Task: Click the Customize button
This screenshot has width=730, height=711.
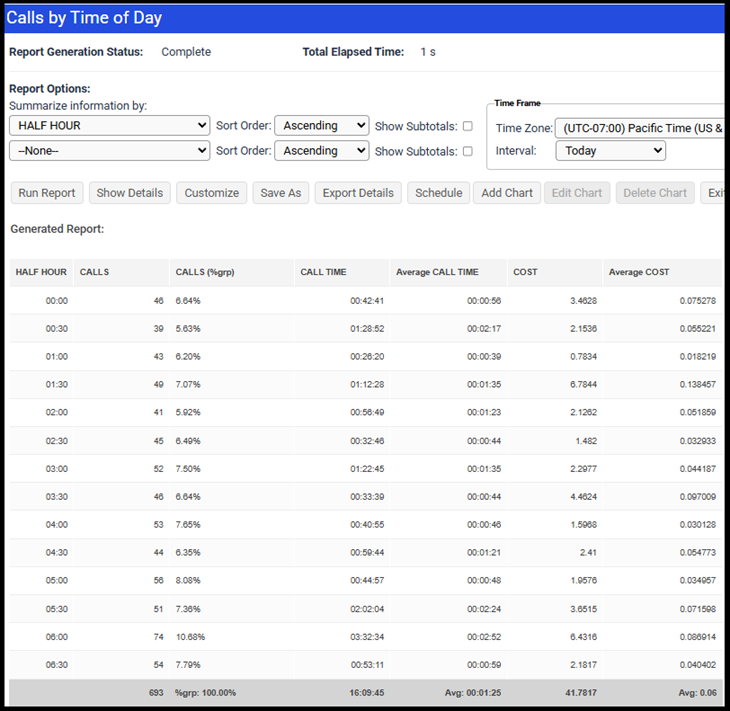Action: coord(212,193)
